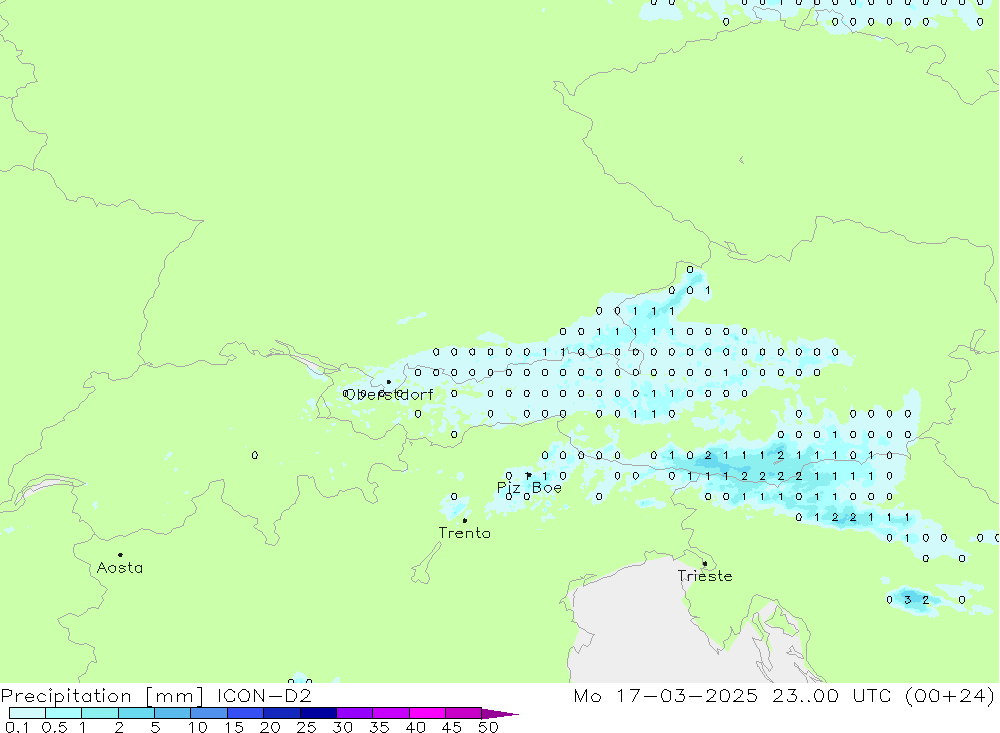Click the legend tick label 25
The width and height of the screenshot is (1000, 733).
coord(307,727)
